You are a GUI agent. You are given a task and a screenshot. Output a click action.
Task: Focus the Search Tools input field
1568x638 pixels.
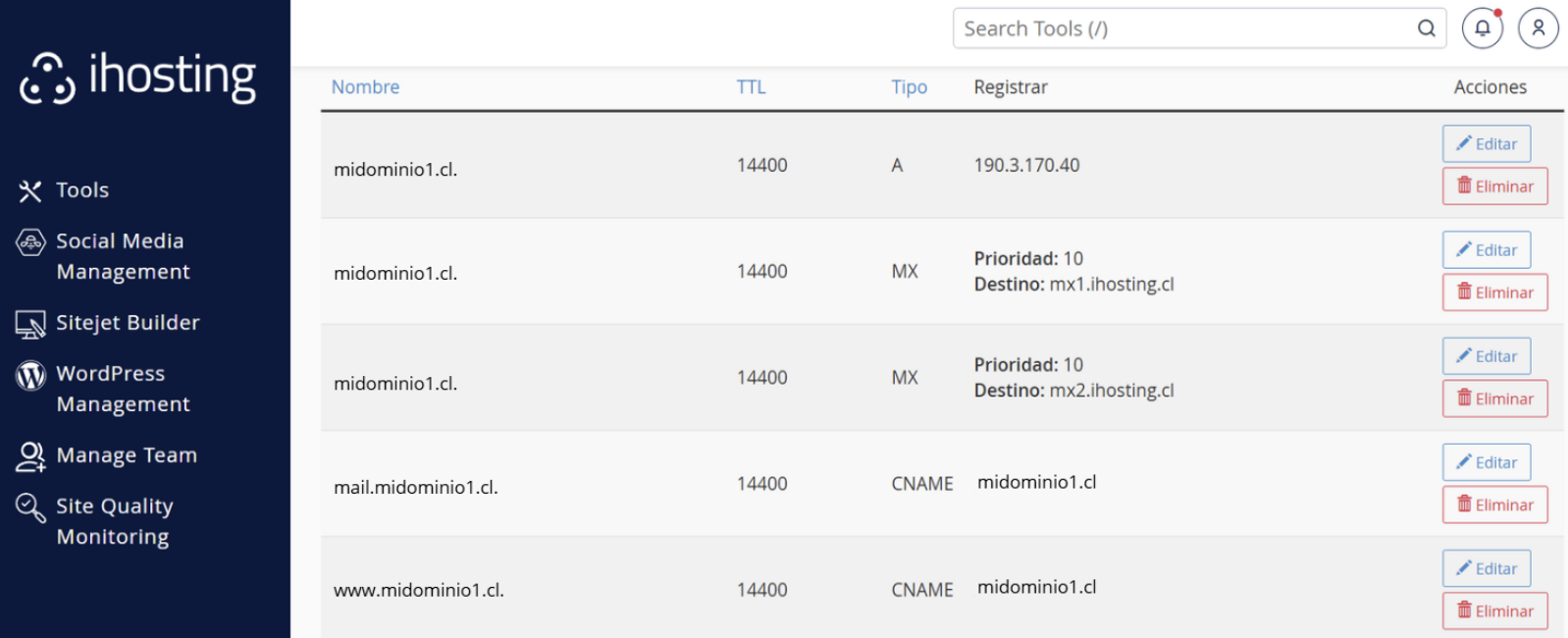(x=1182, y=28)
